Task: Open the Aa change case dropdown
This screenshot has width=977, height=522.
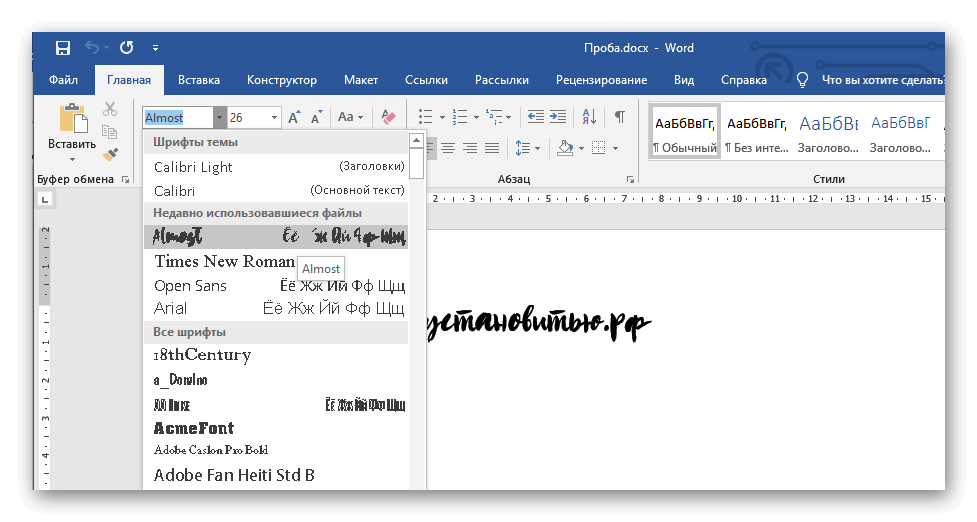Action: (350, 117)
